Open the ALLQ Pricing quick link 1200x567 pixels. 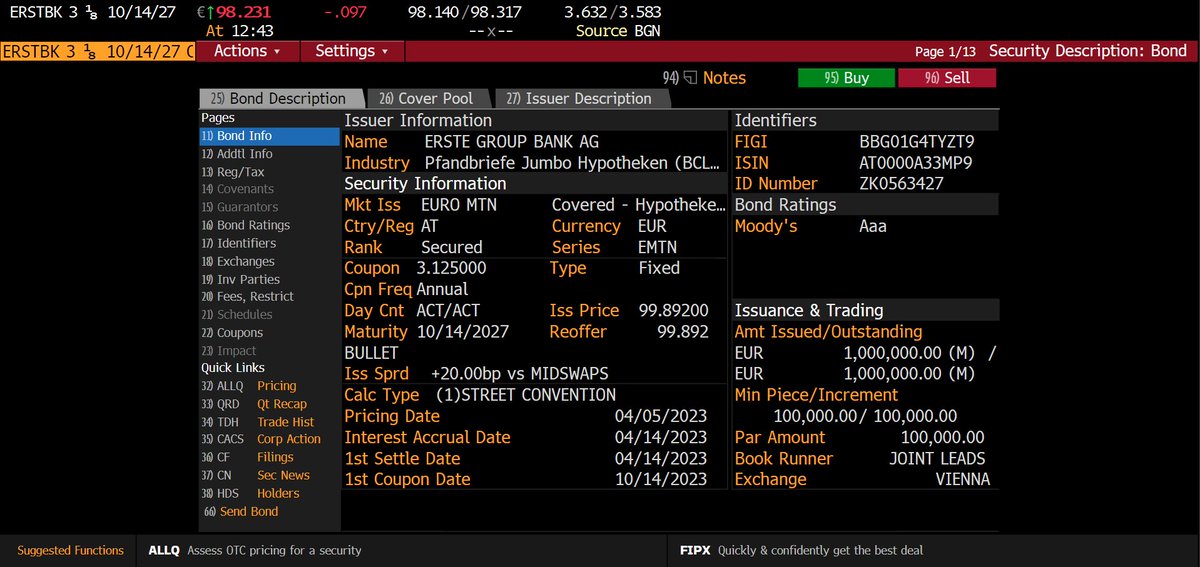pos(250,386)
